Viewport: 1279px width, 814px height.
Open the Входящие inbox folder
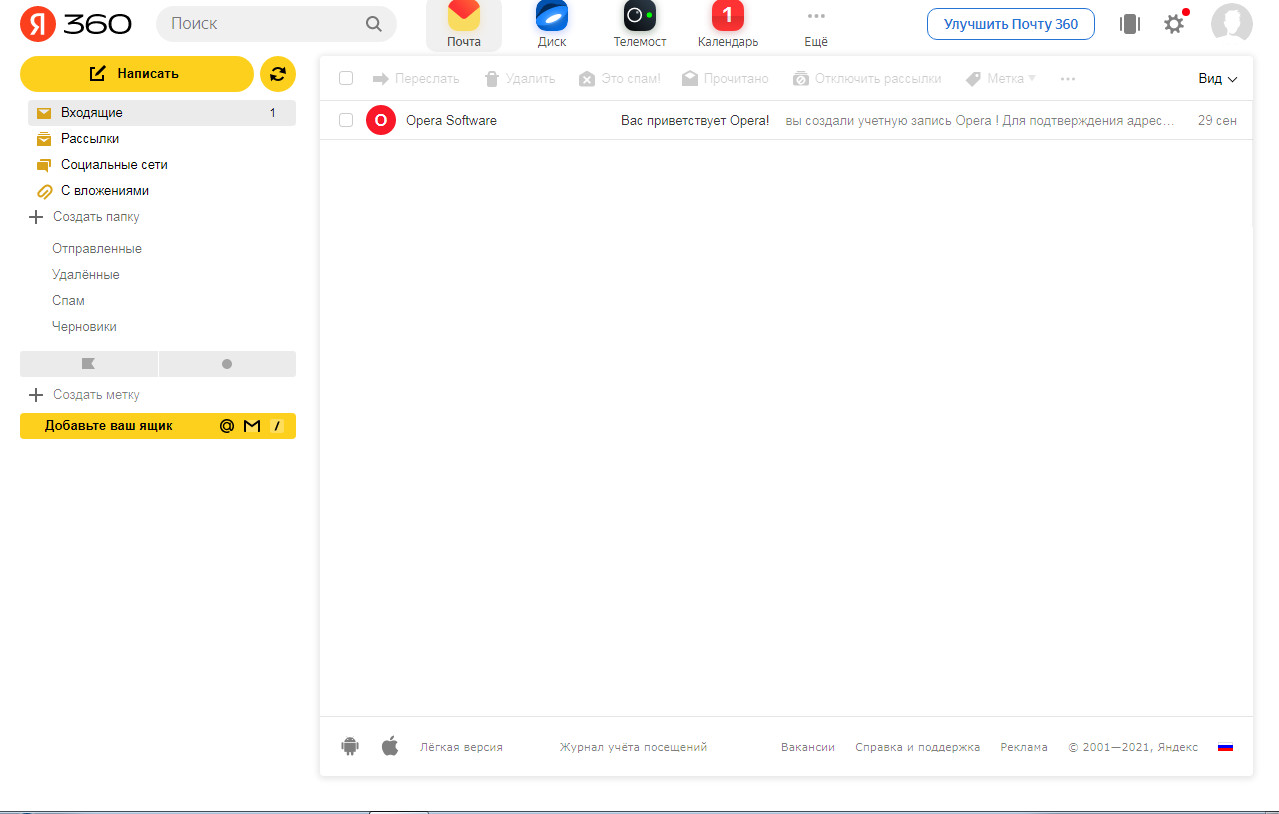(x=162, y=113)
